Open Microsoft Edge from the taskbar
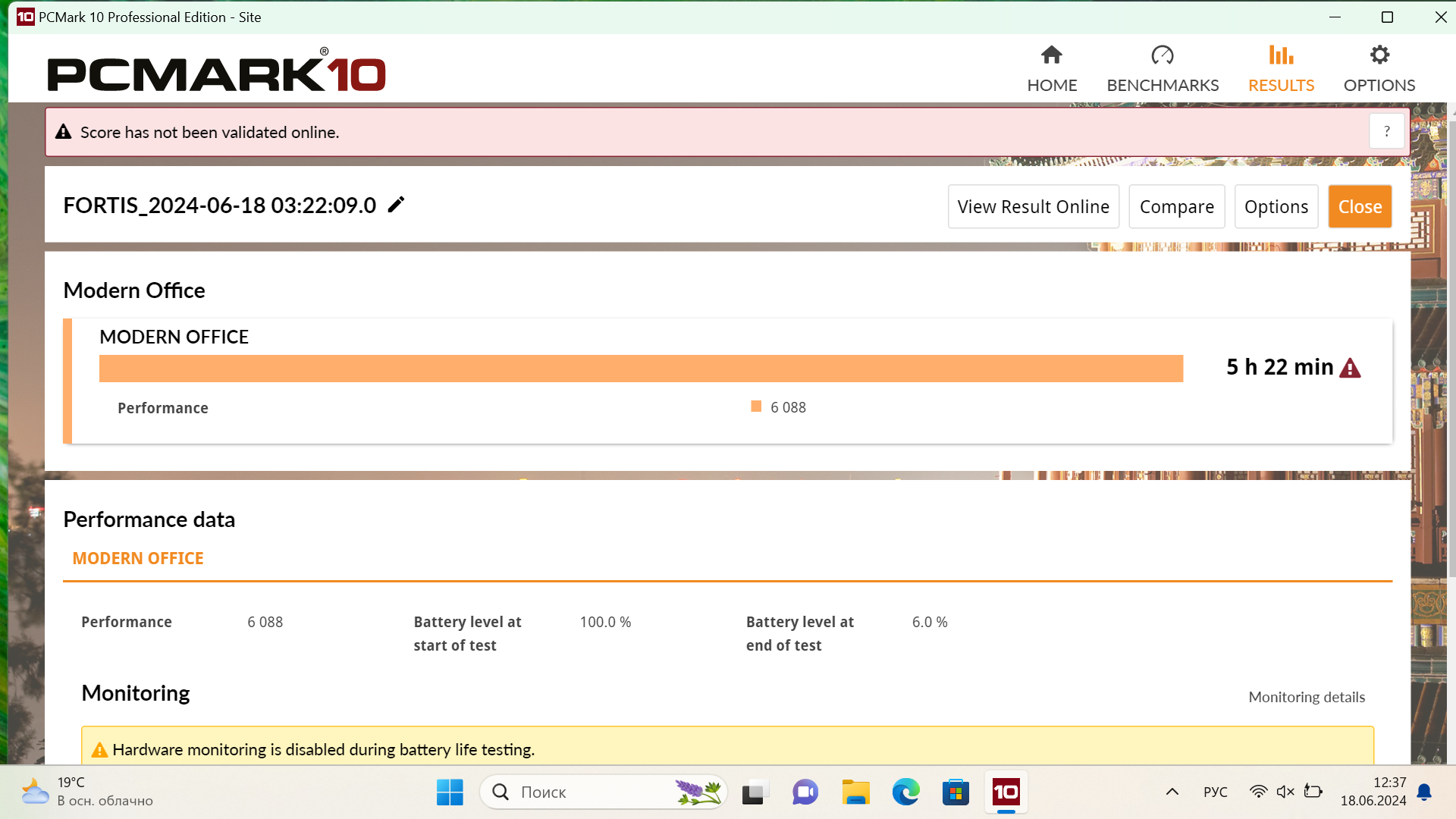This screenshot has height=819, width=1456. coord(905,792)
